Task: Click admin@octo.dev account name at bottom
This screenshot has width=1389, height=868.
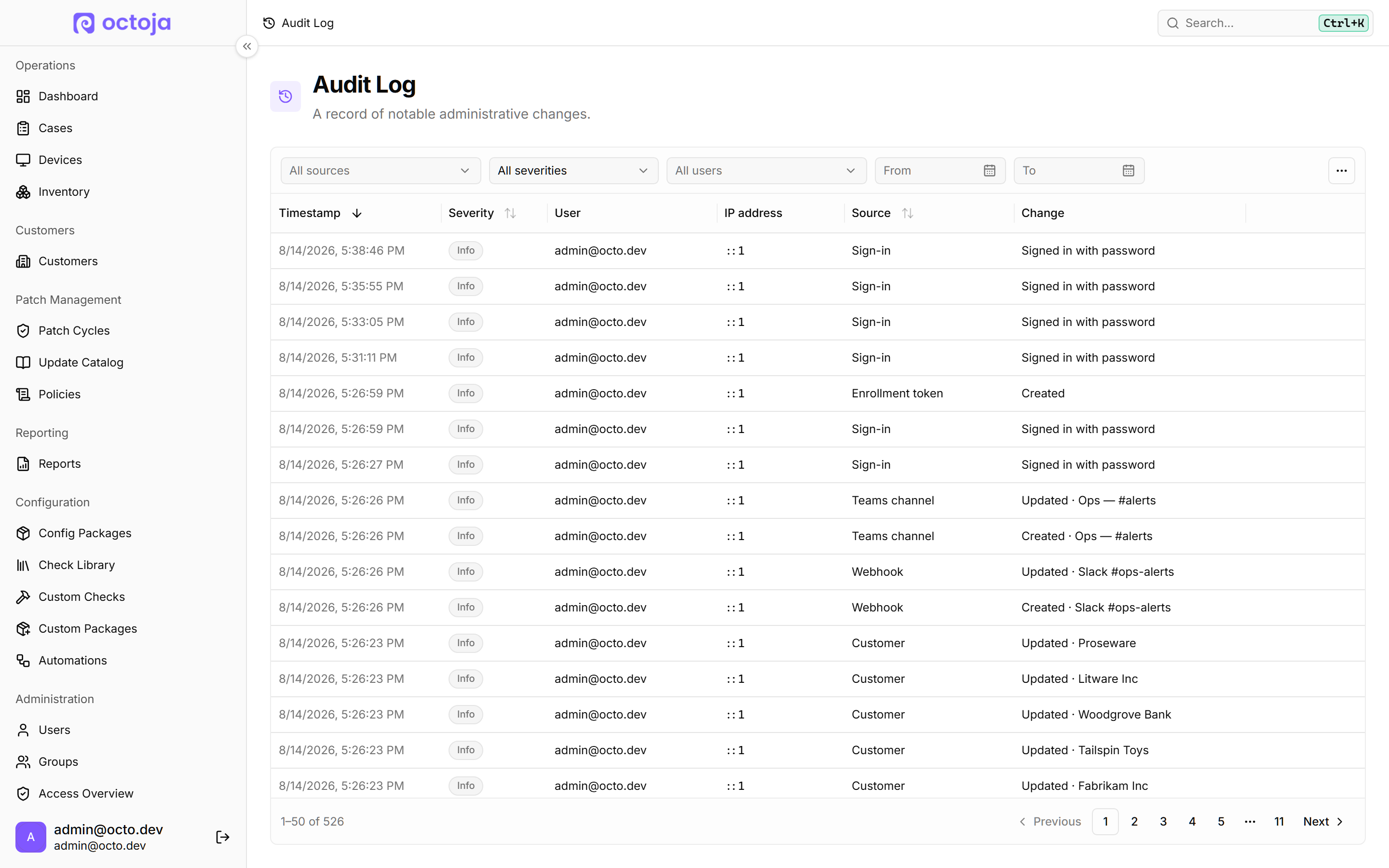Action: [x=109, y=829]
